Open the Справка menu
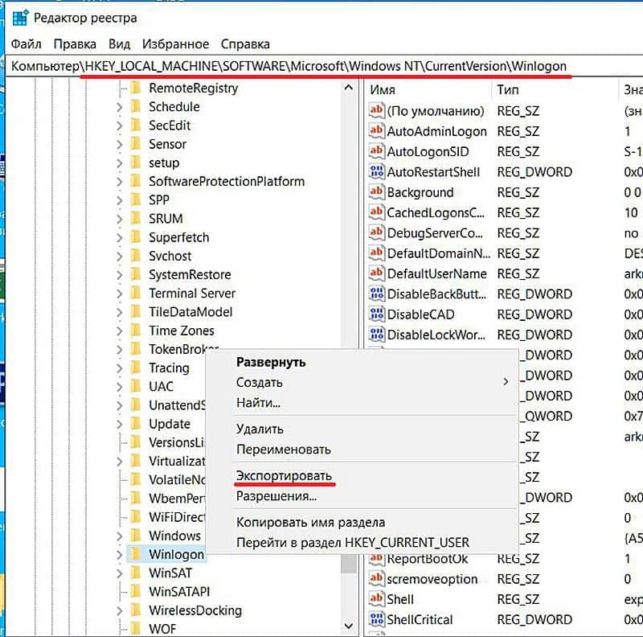The height and width of the screenshot is (637, 643). (x=245, y=44)
